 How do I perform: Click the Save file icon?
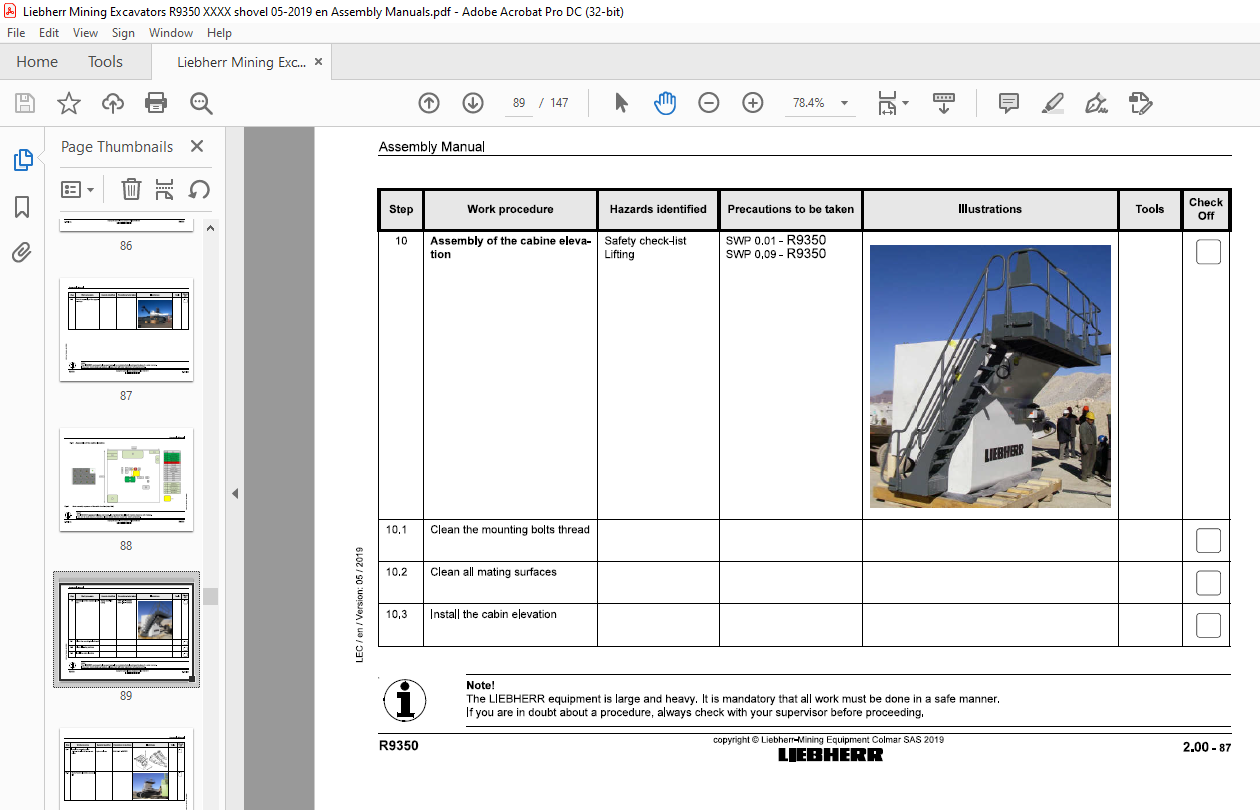click(x=24, y=103)
